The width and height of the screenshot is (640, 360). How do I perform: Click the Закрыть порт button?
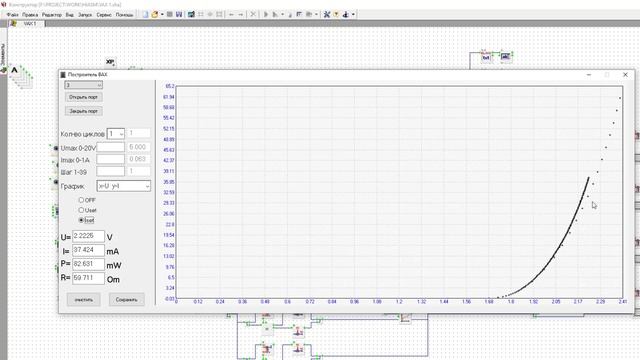click(83, 111)
